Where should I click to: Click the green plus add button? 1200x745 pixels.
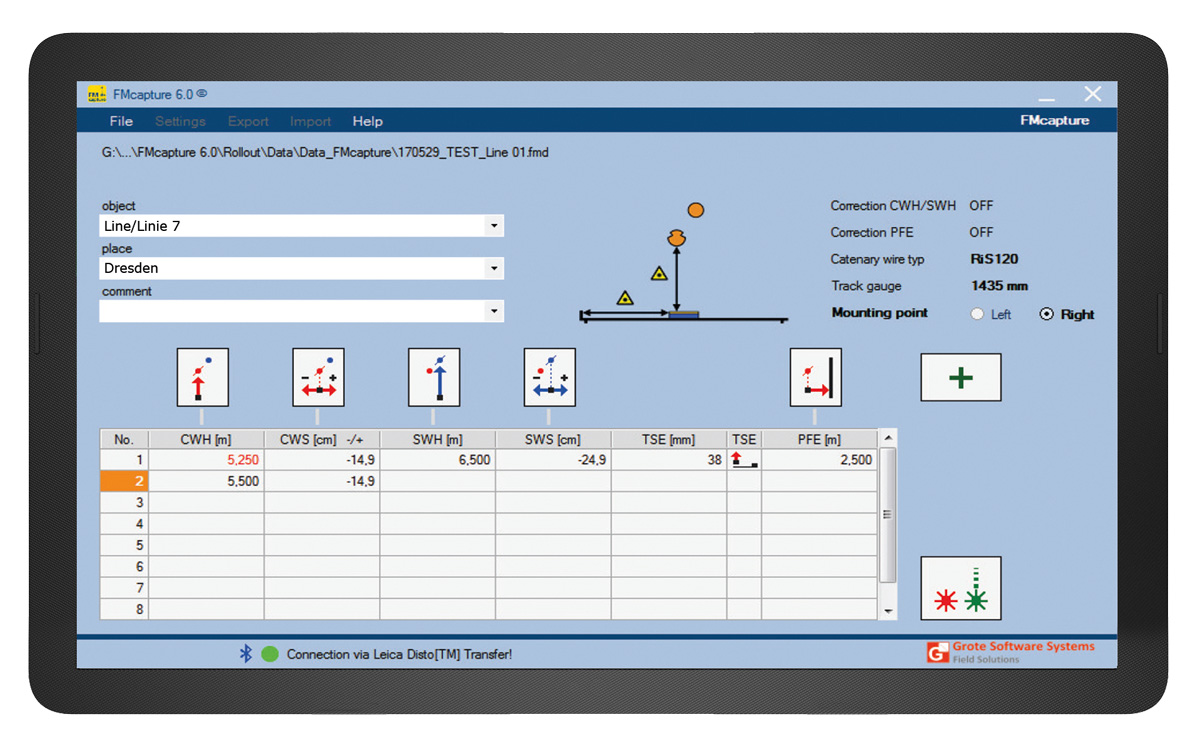click(x=961, y=377)
